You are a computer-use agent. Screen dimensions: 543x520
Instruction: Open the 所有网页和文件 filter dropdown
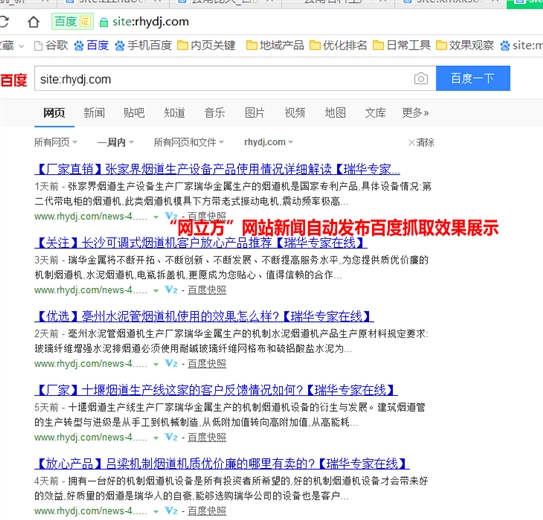click(x=189, y=142)
